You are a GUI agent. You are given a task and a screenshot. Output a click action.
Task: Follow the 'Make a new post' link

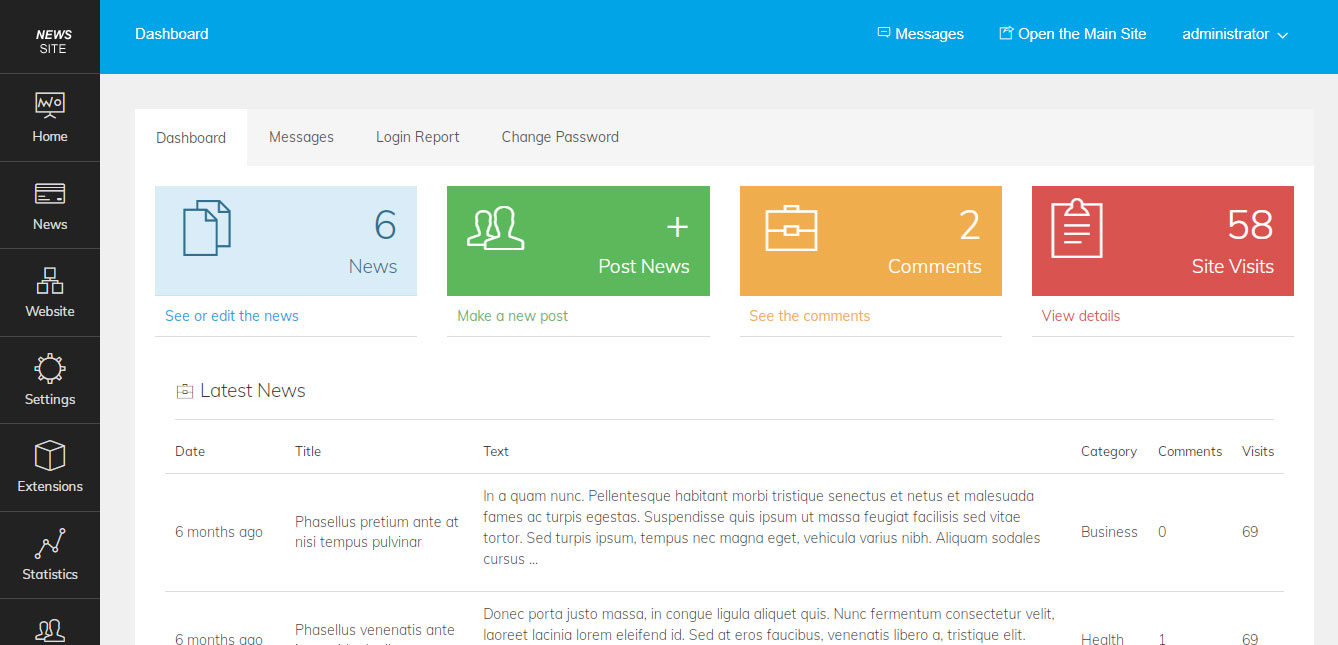coord(512,316)
